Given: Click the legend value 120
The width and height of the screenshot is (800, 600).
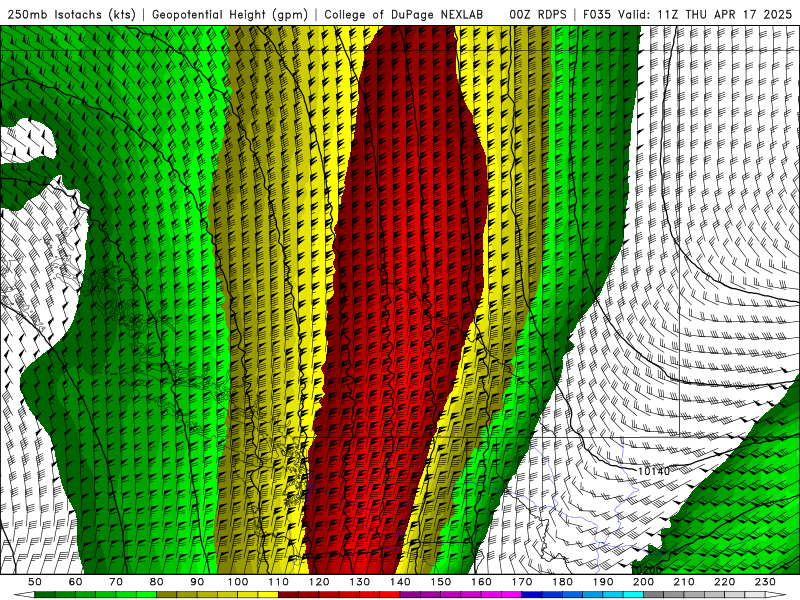Looking at the screenshot, I should 319,582.
